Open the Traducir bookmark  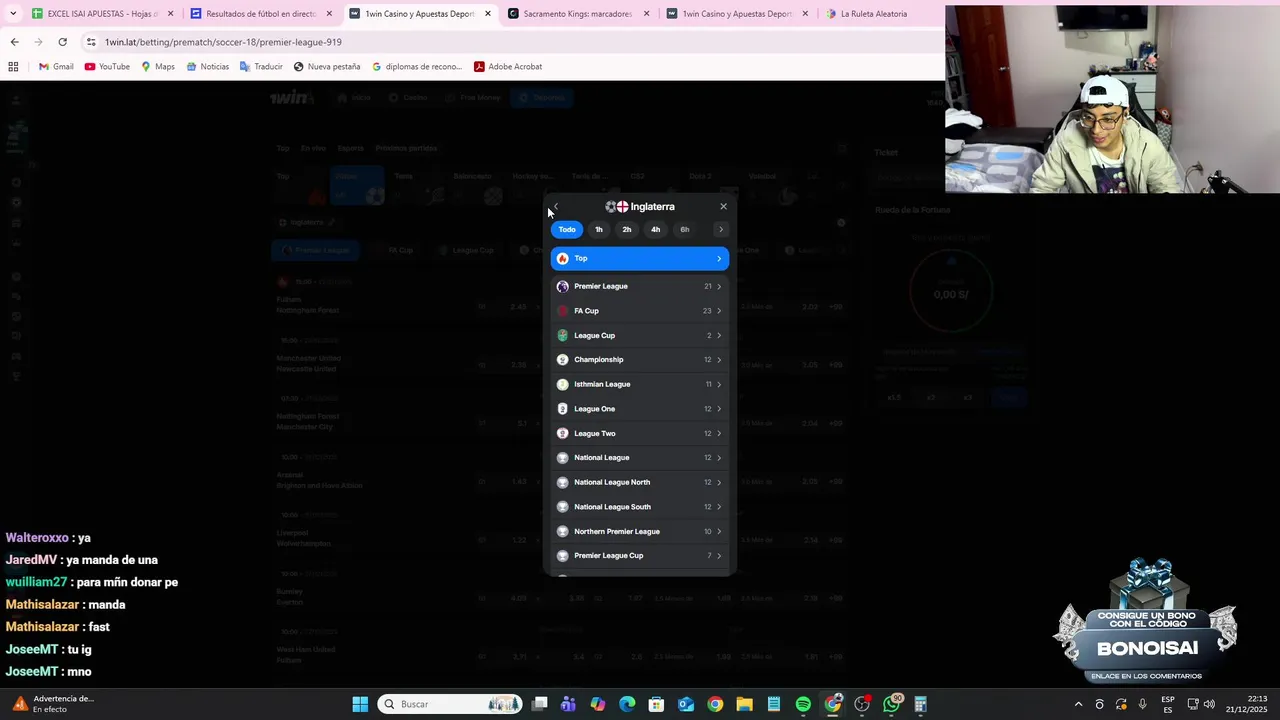click(261, 67)
